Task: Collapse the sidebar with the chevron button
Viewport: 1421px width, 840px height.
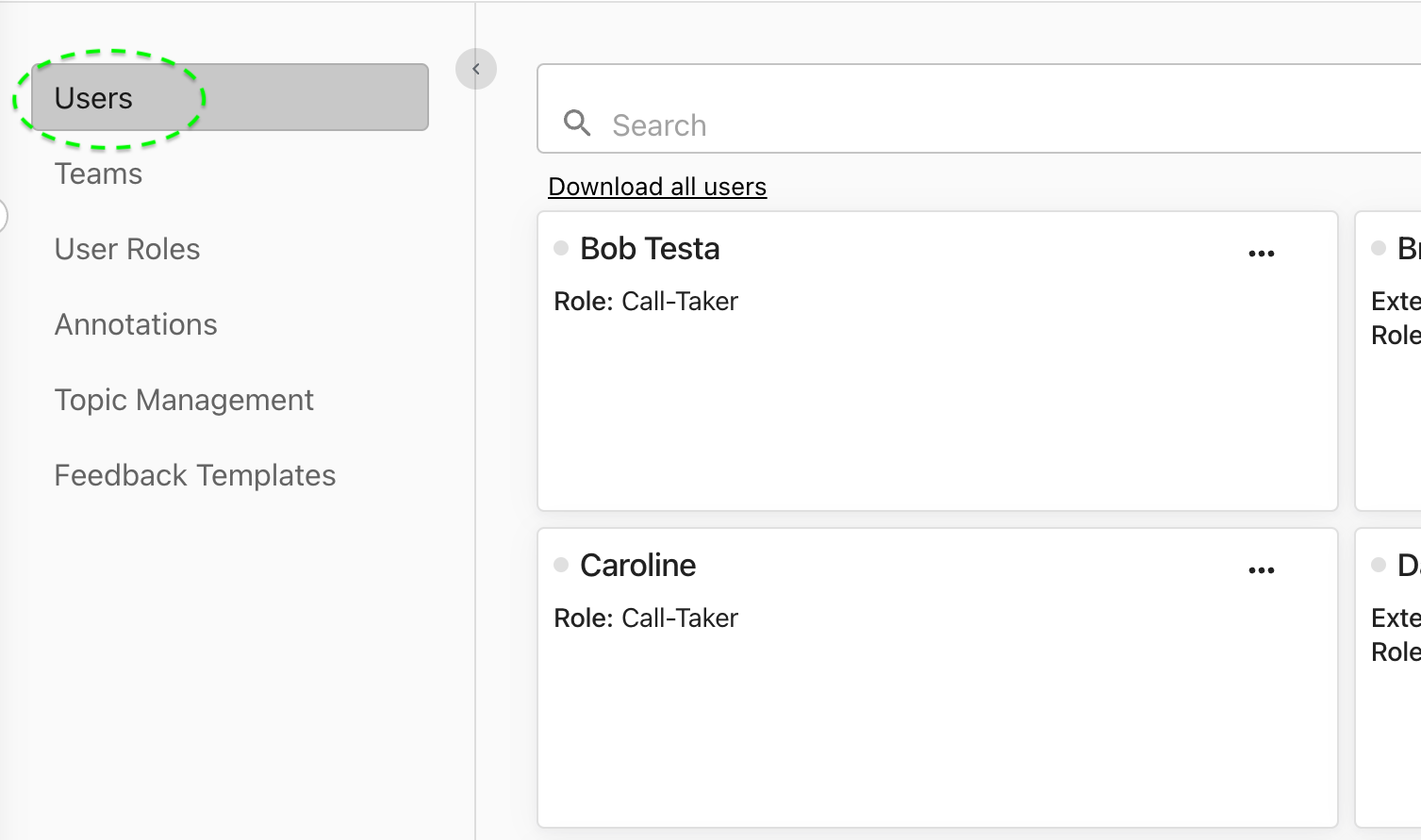Action: click(476, 69)
